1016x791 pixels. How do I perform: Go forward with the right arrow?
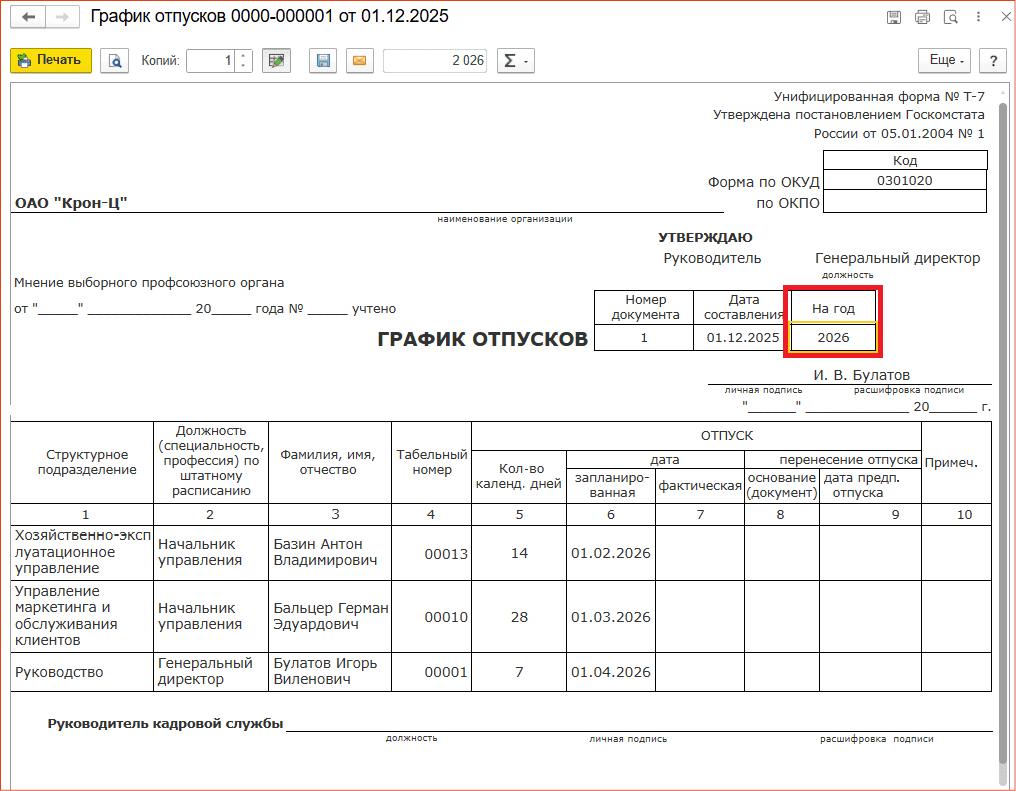62,17
